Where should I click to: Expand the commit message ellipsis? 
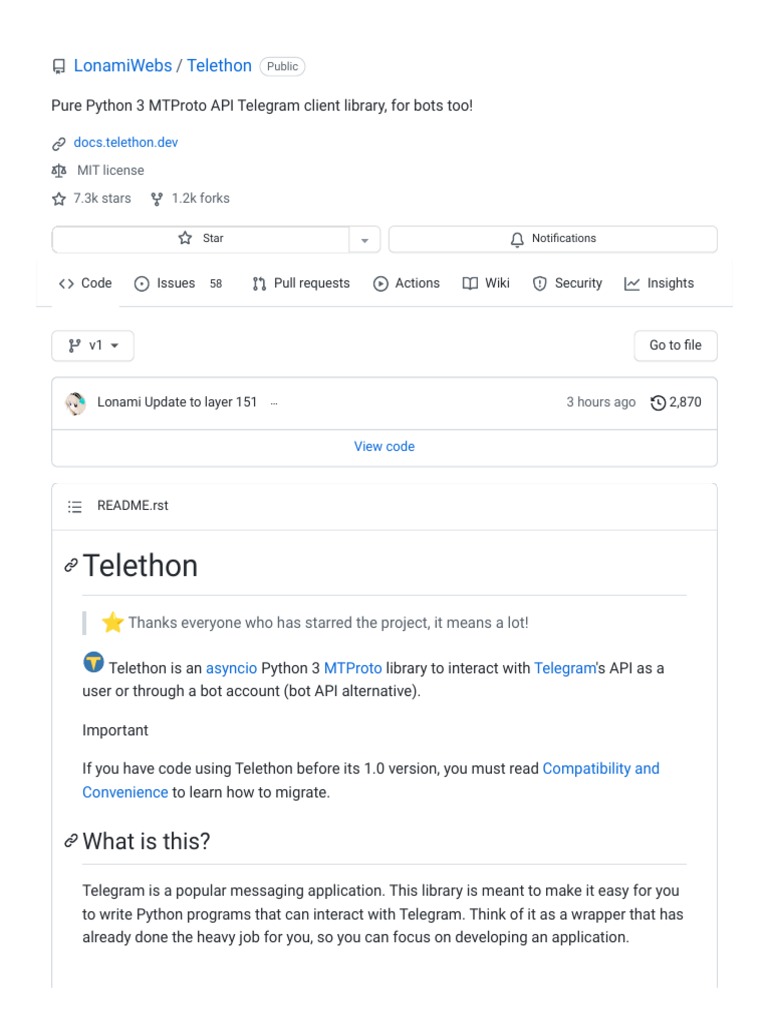274,403
